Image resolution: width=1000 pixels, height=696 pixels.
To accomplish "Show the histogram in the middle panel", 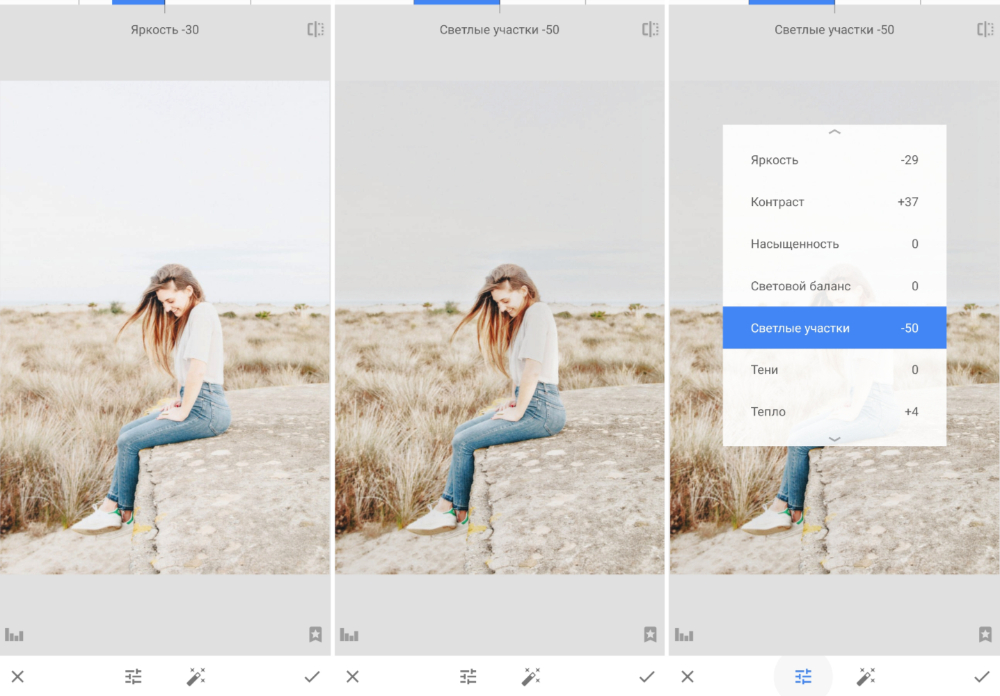I will [x=348, y=634].
